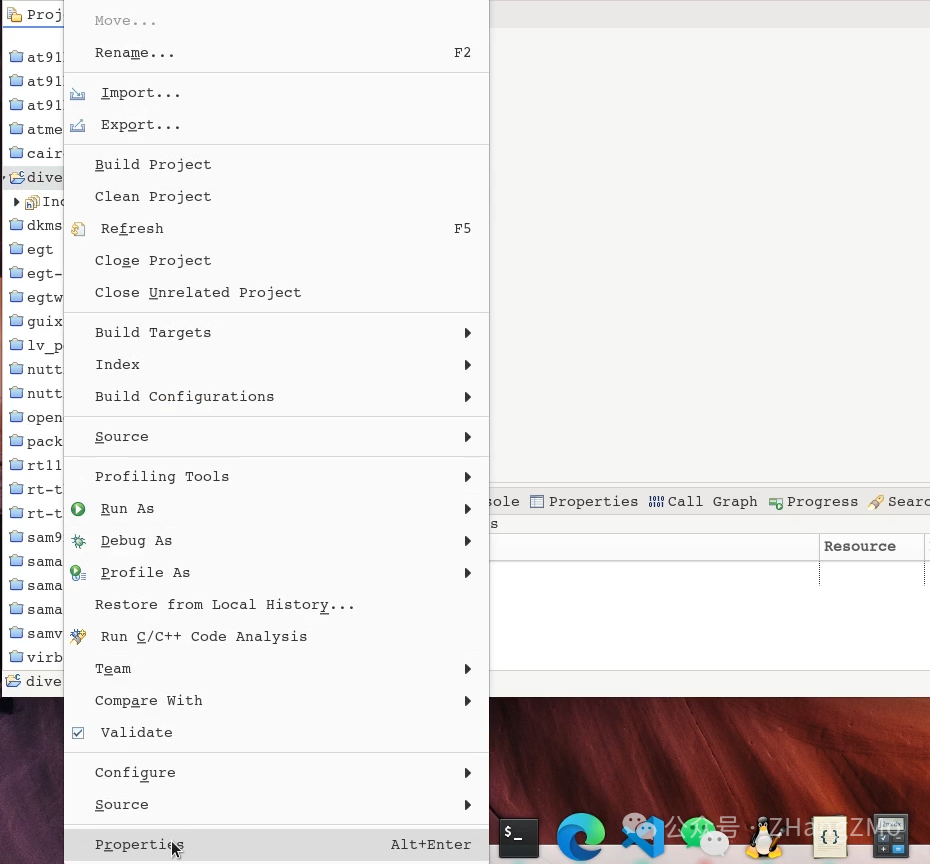Click the Properties view table icon

[536, 502]
